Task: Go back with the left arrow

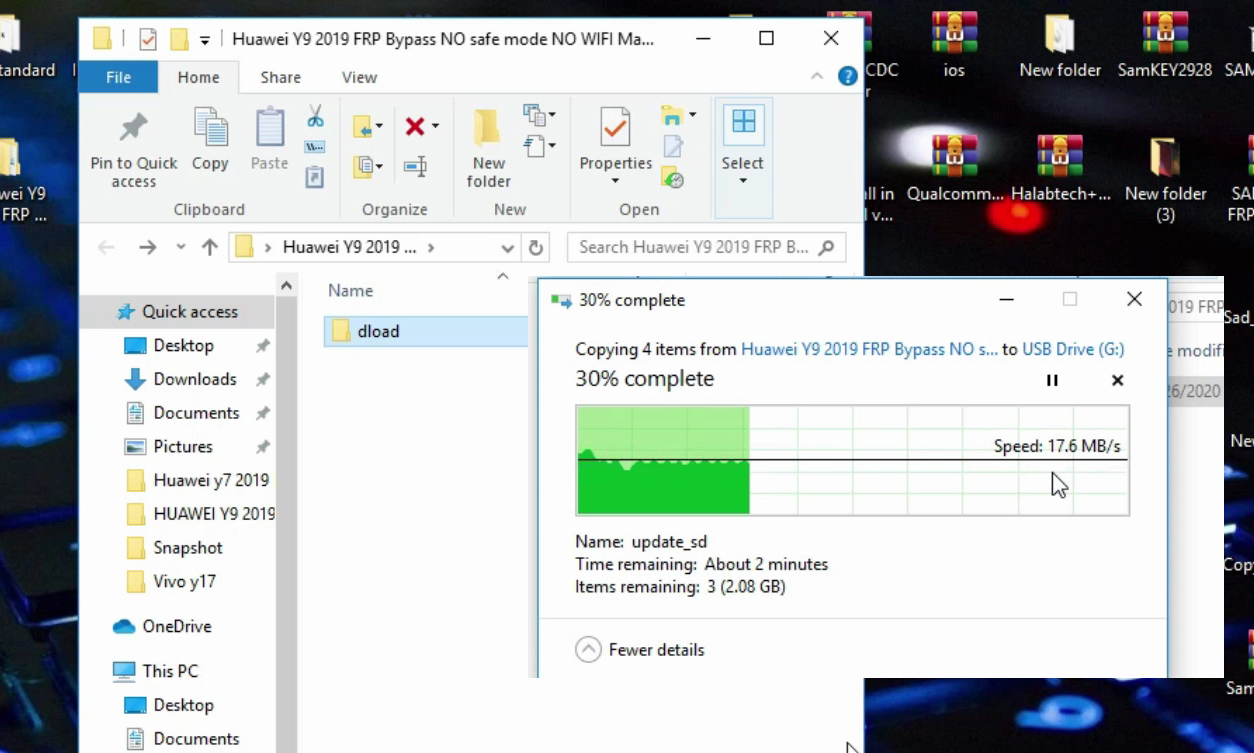Action: (106, 247)
